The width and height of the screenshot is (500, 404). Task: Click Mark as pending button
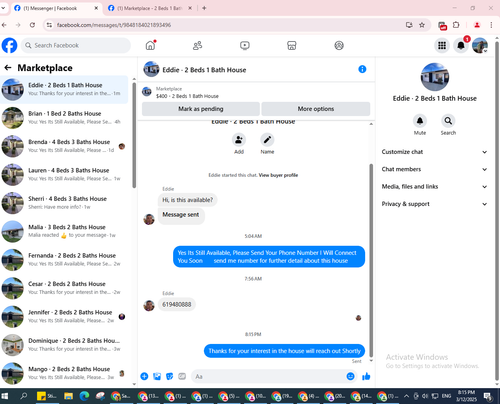click(x=201, y=109)
